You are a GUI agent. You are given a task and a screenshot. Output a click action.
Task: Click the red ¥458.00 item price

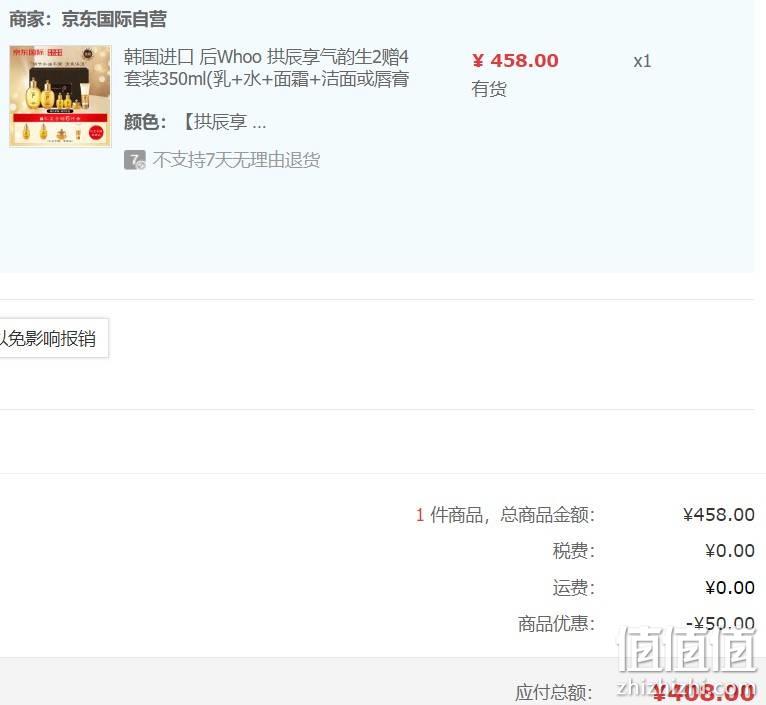pos(515,61)
